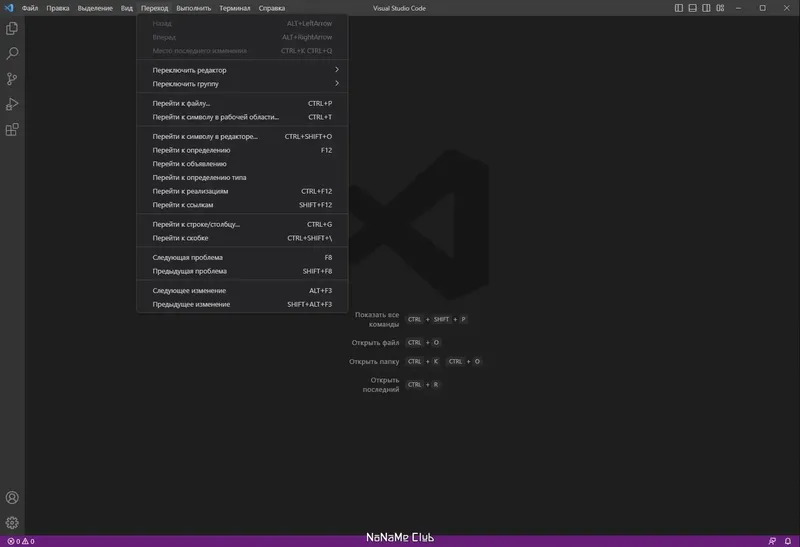
Task: Select Перейти к определению типа
Action: (242, 178)
